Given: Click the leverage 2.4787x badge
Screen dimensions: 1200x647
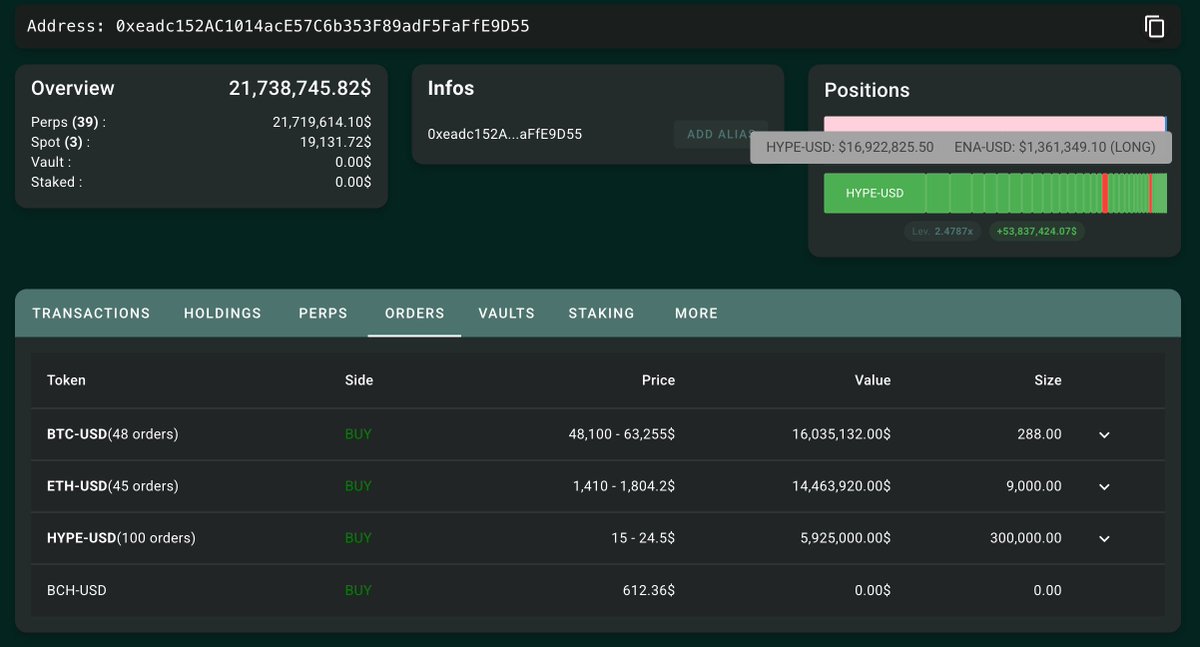Looking at the screenshot, I should (x=943, y=231).
